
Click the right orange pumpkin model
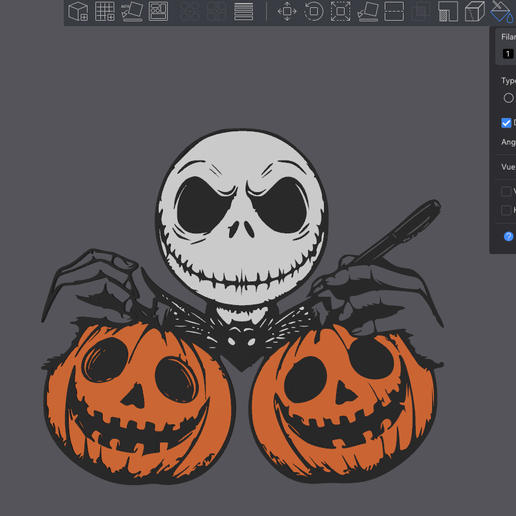pyautogui.click(x=343, y=404)
